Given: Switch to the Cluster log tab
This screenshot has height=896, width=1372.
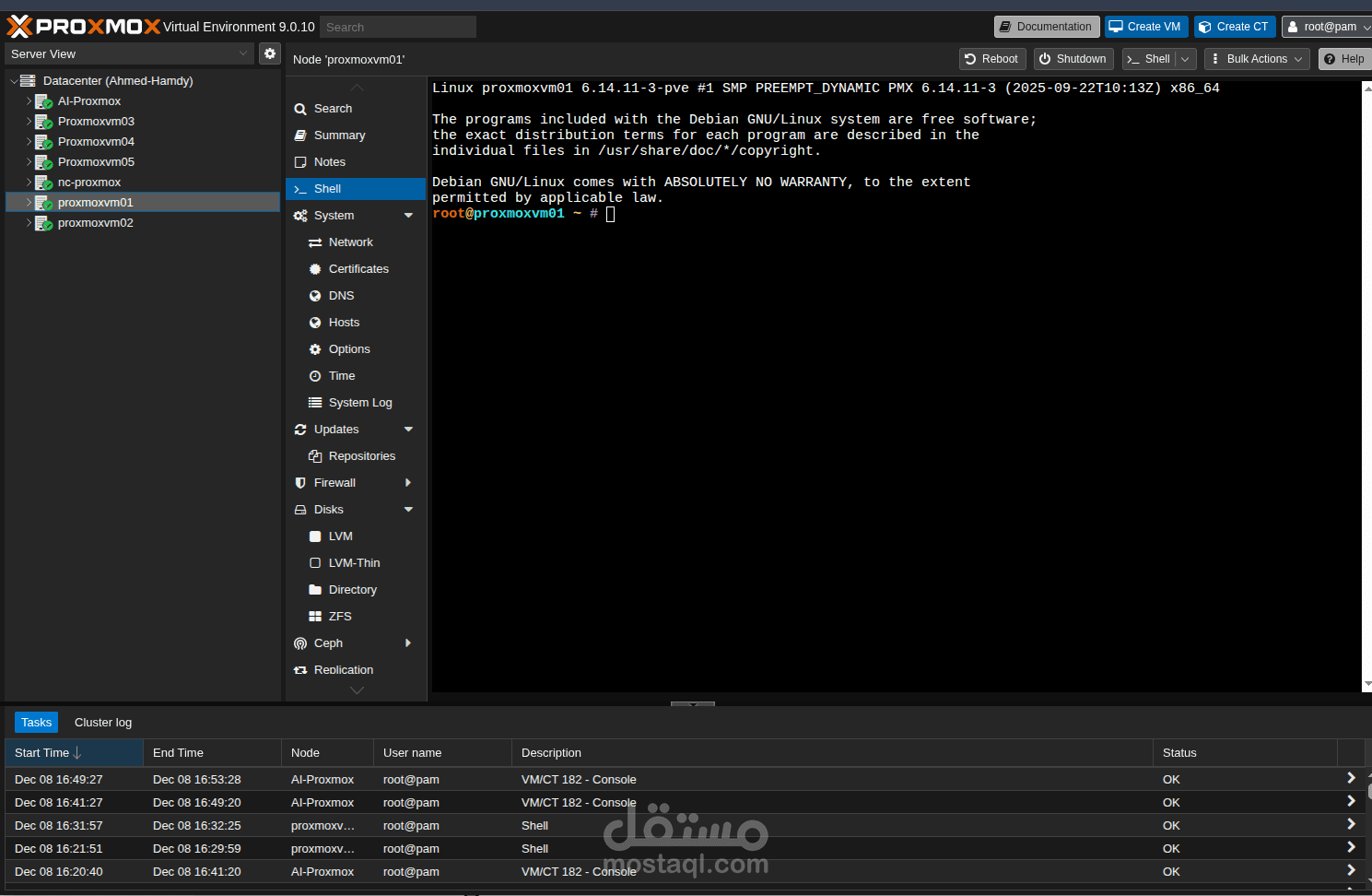Looking at the screenshot, I should tap(103, 723).
